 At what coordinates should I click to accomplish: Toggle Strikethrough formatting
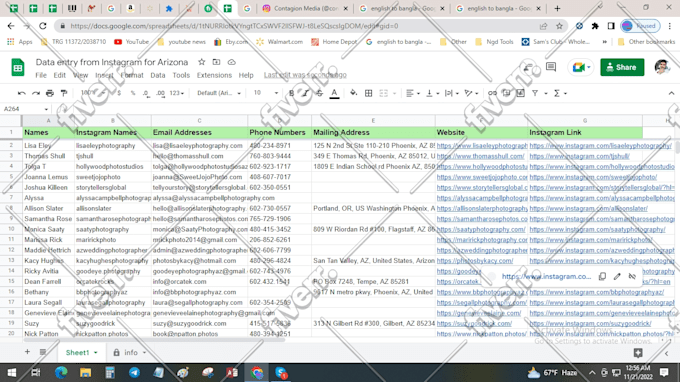pos(320,93)
